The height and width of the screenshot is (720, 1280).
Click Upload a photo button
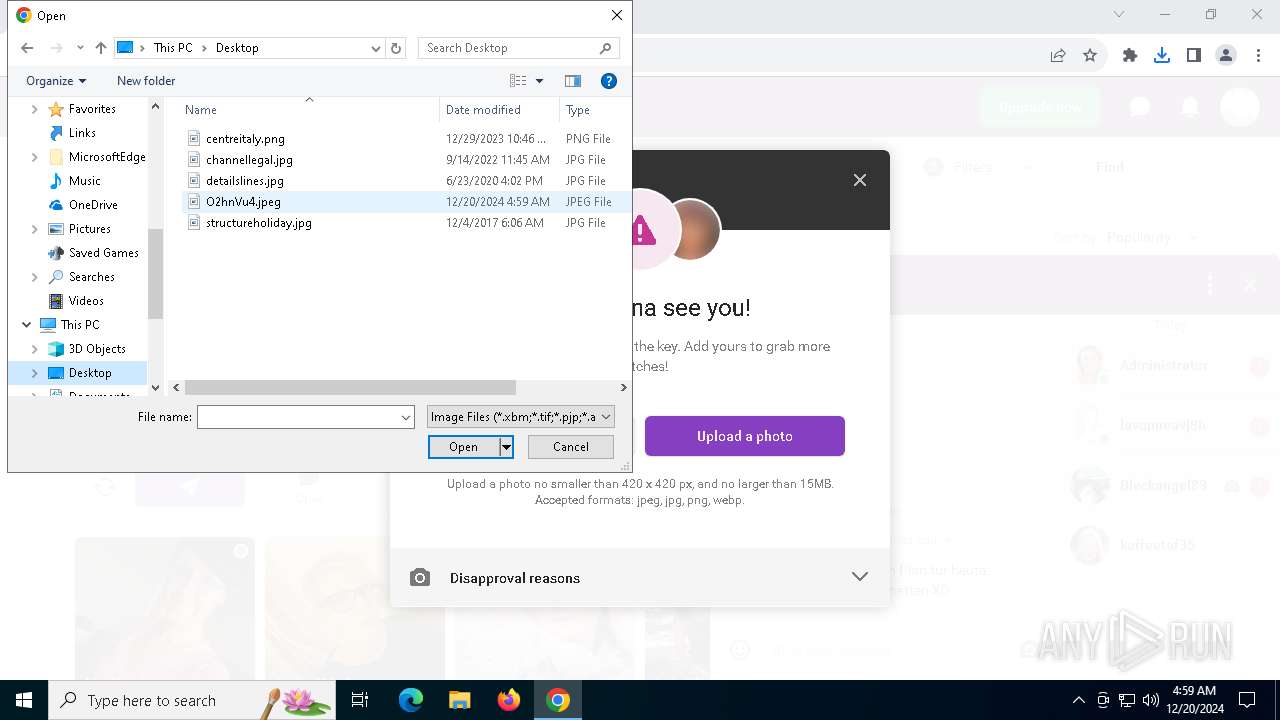coord(745,436)
